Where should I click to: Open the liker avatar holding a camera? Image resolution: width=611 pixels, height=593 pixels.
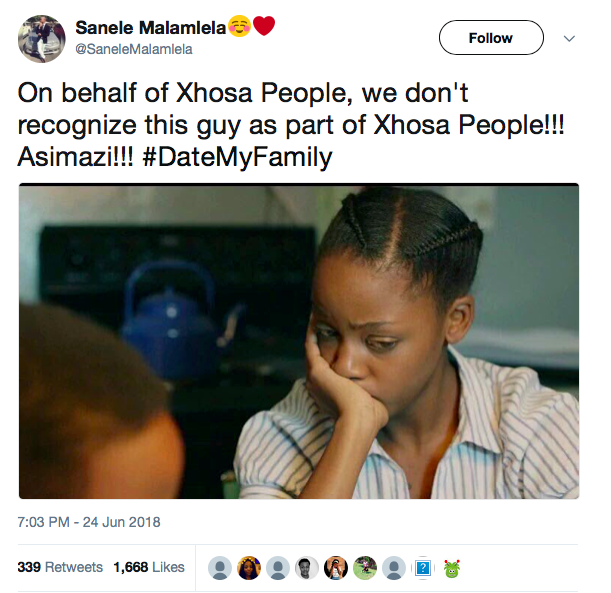tap(336, 568)
